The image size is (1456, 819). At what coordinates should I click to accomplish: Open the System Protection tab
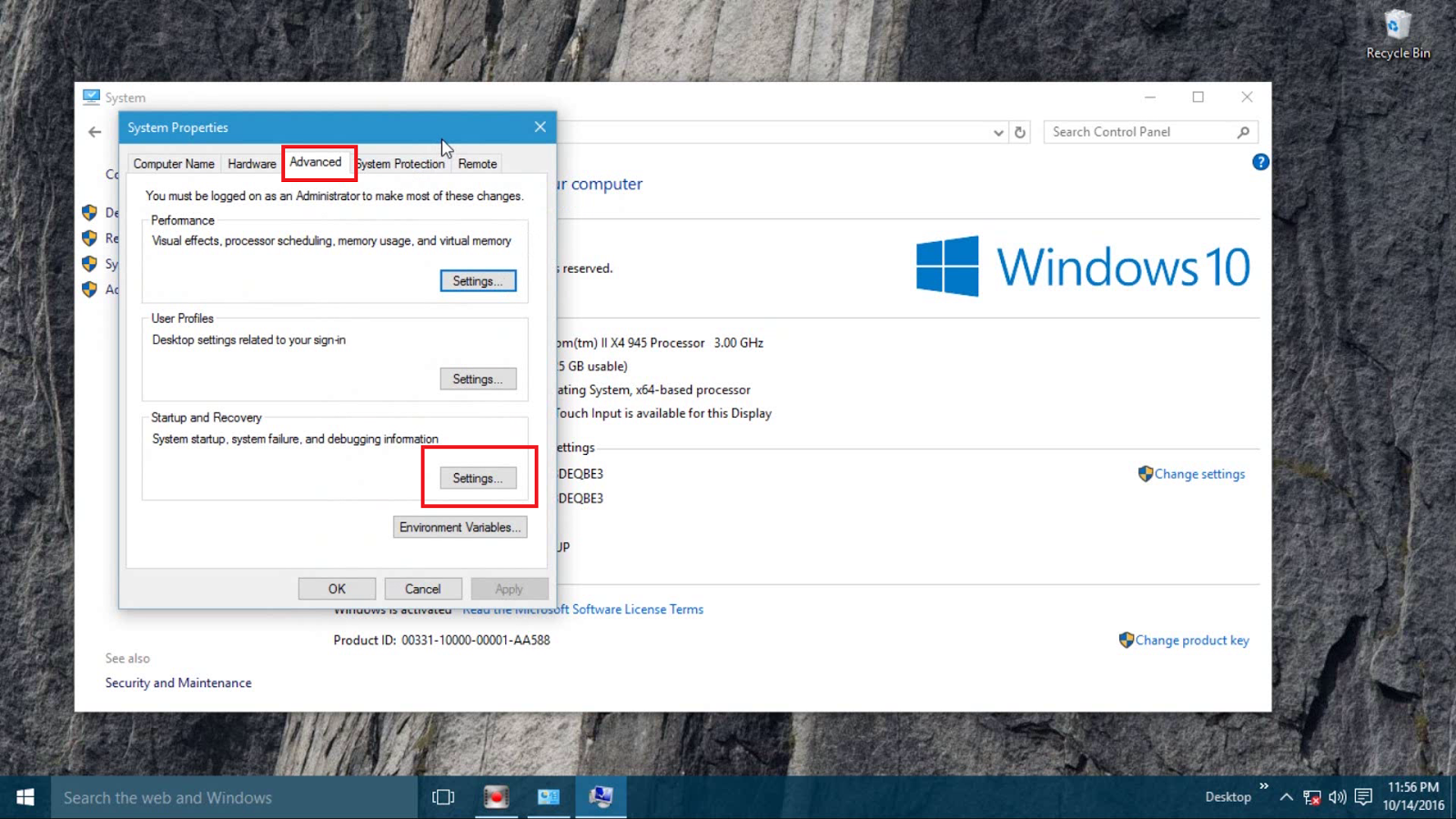click(x=400, y=163)
